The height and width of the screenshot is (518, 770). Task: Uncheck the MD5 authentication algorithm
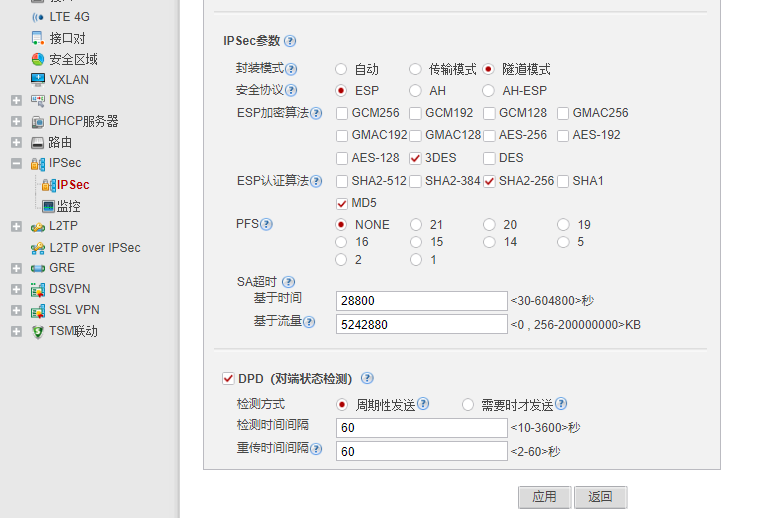[342, 203]
